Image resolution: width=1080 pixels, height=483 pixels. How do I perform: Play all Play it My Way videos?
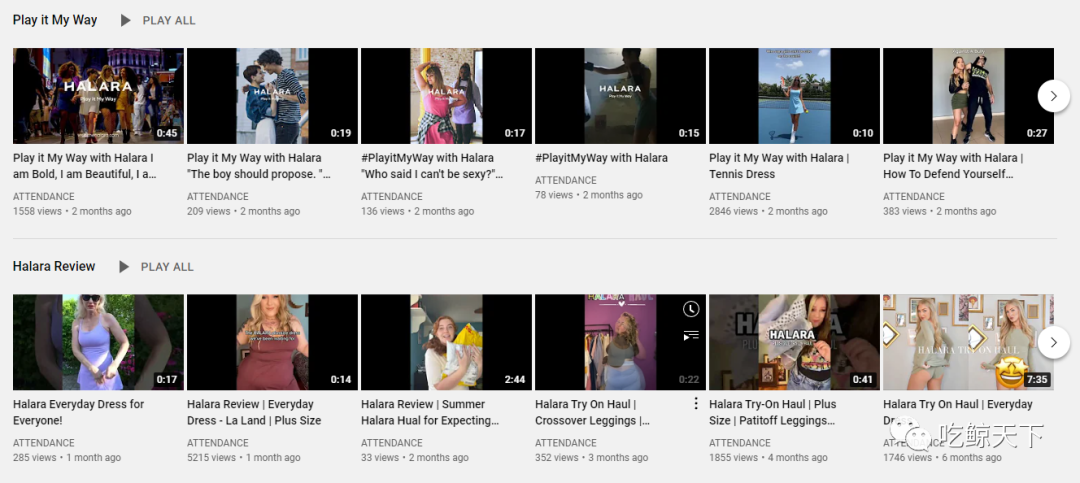pyautogui.click(x=169, y=21)
